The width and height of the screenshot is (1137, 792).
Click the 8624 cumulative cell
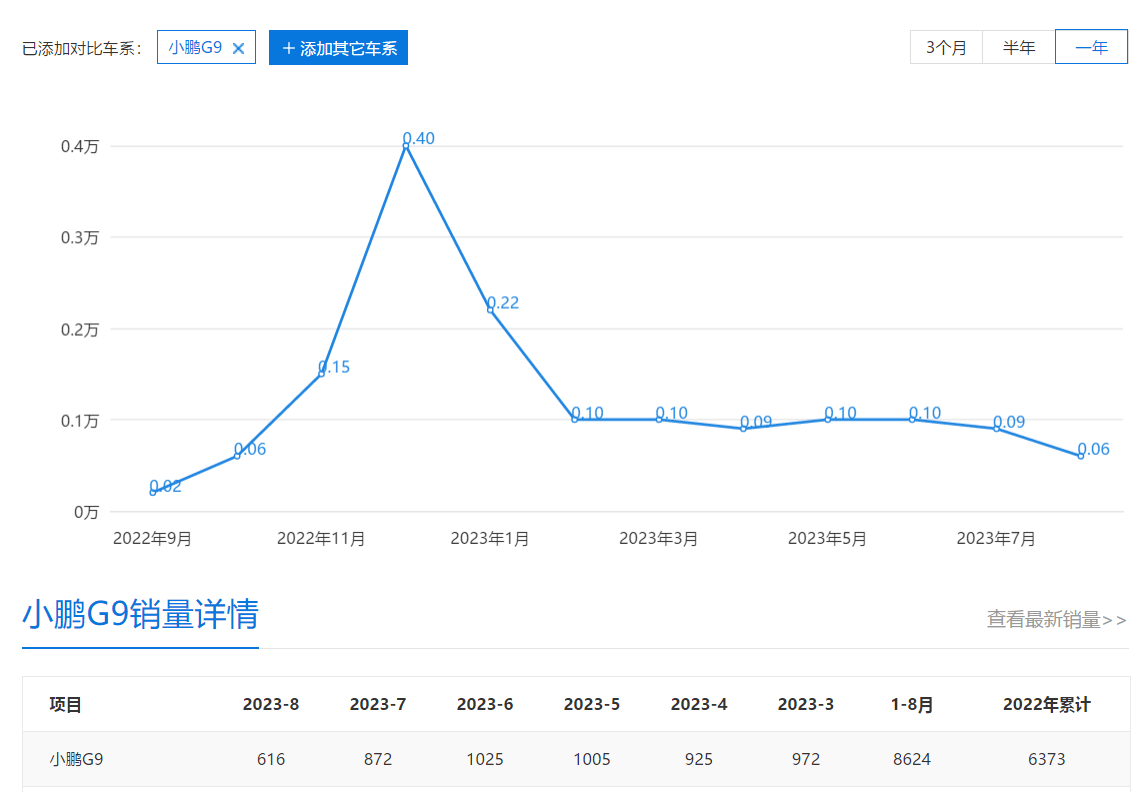coord(912,759)
